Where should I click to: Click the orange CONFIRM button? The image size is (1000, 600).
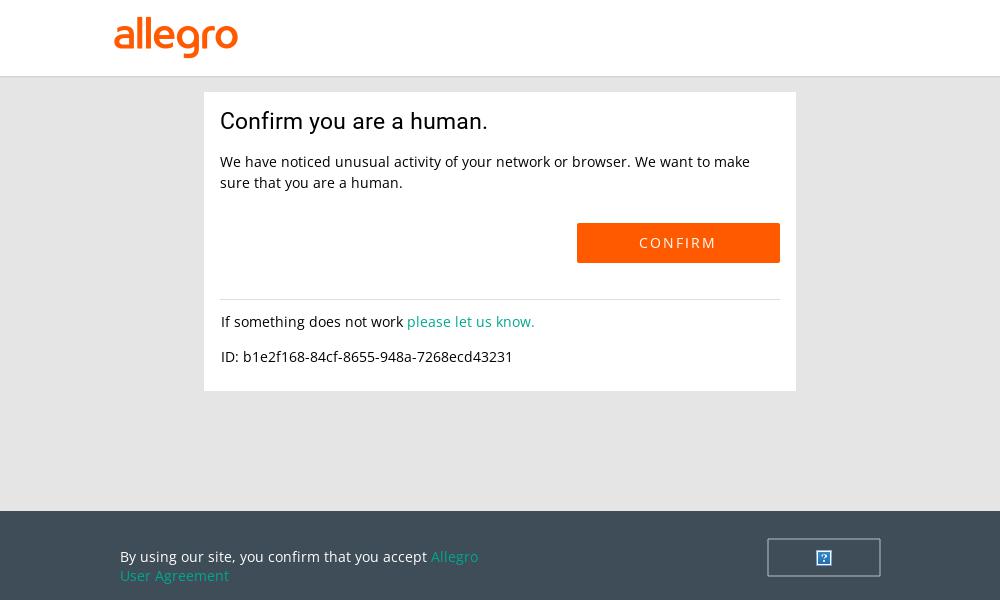(x=678, y=243)
